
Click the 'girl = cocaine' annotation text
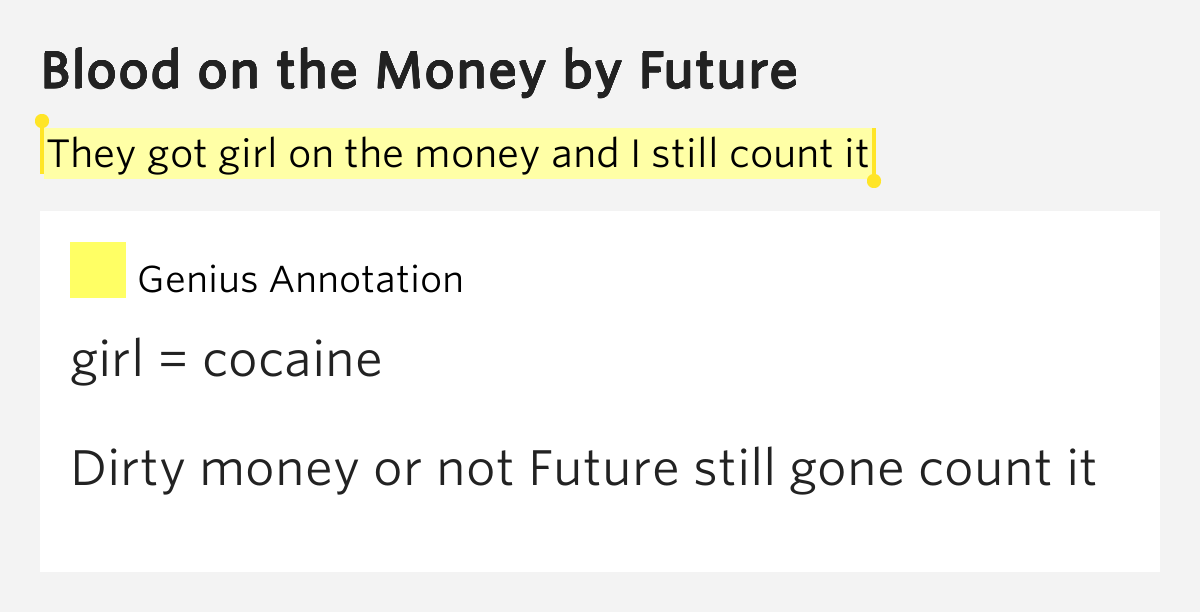click(x=226, y=360)
